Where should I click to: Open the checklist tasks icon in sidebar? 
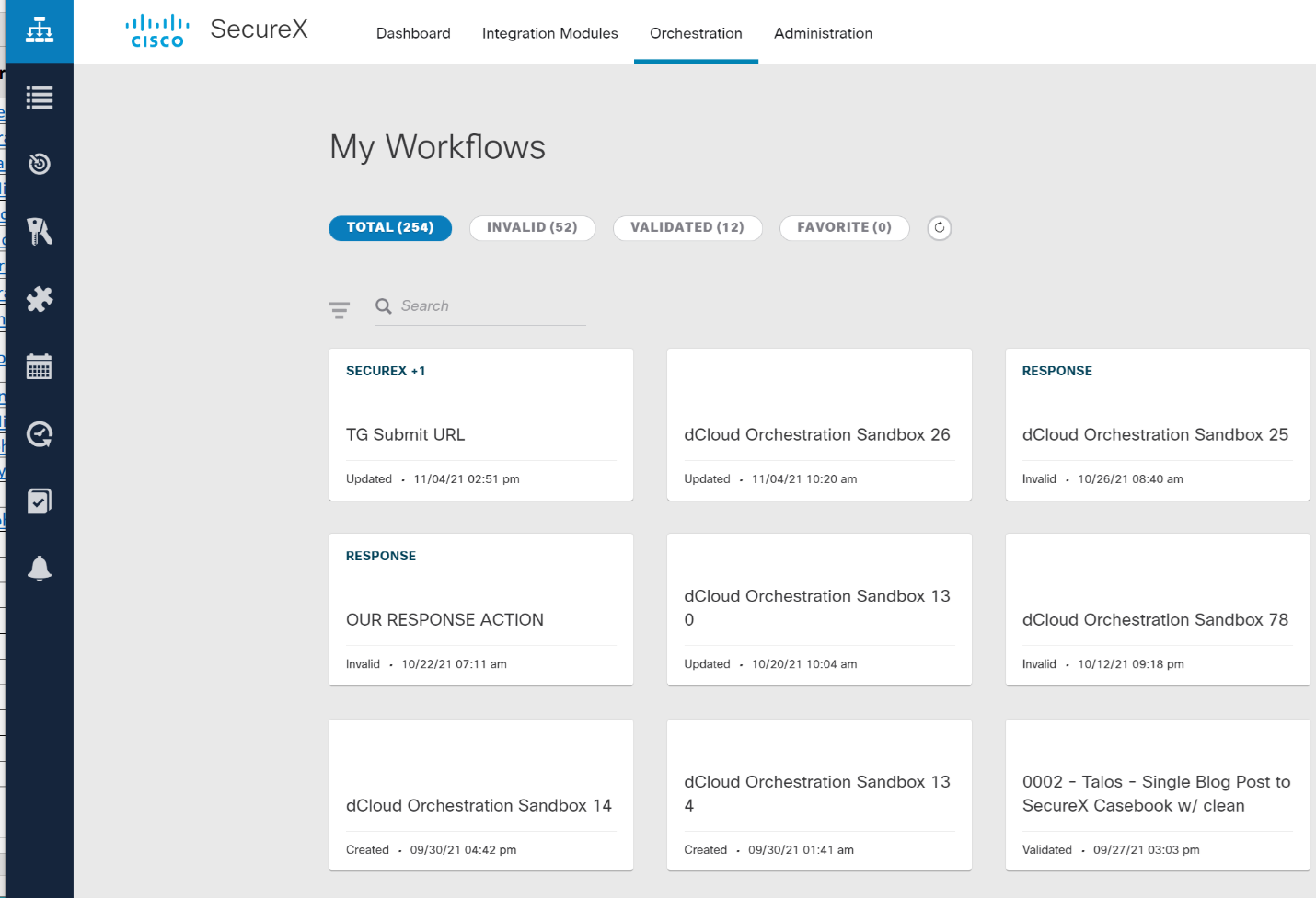click(40, 501)
